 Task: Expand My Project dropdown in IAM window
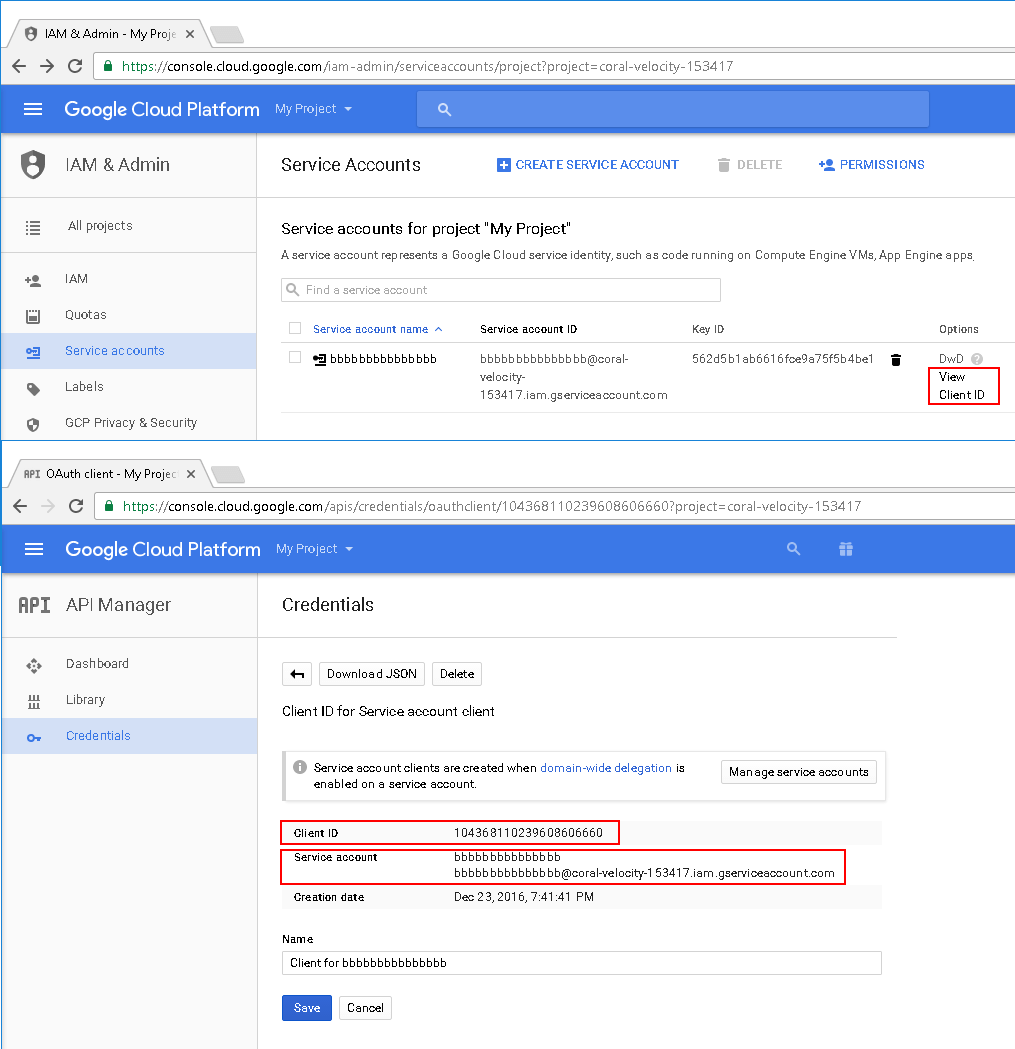click(x=313, y=109)
